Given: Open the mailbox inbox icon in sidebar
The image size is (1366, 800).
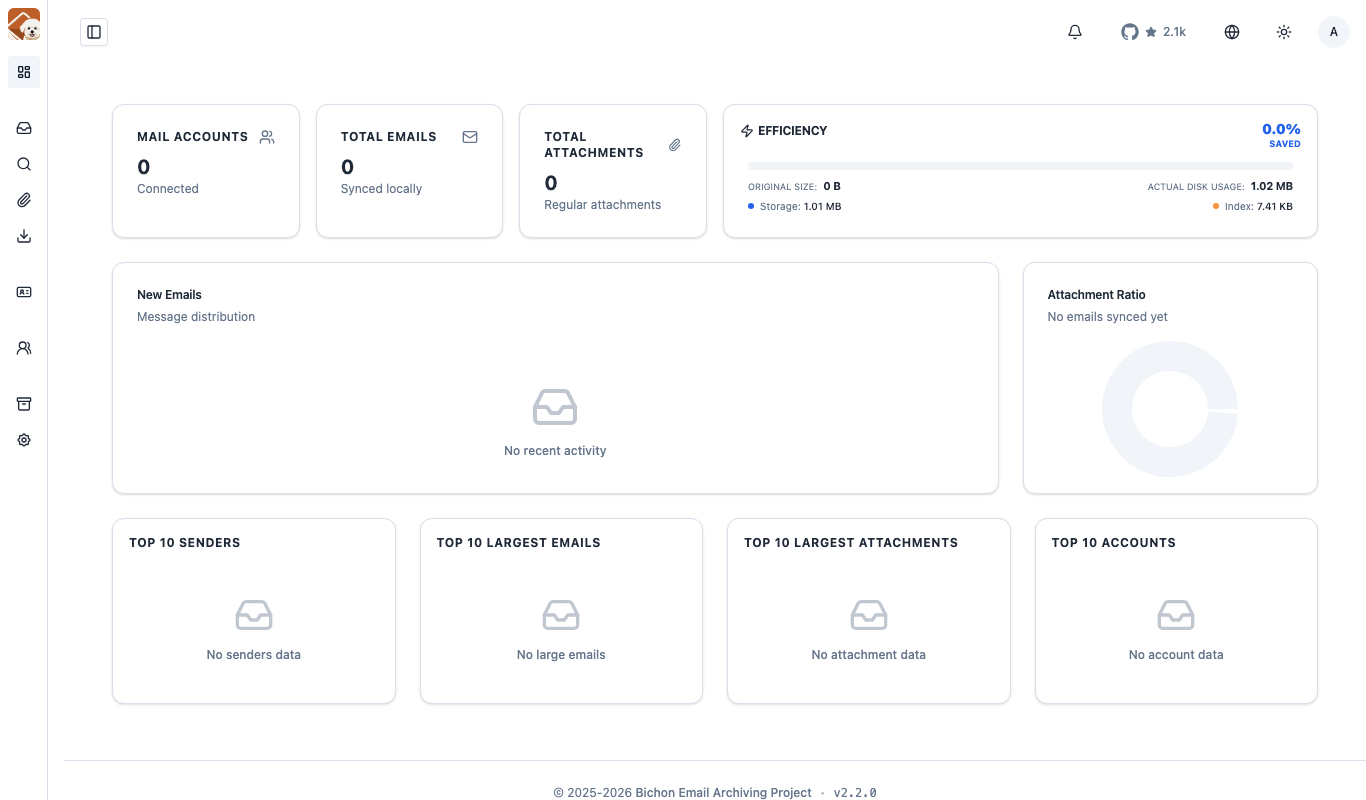Looking at the screenshot, I should (x=24, y=128).
